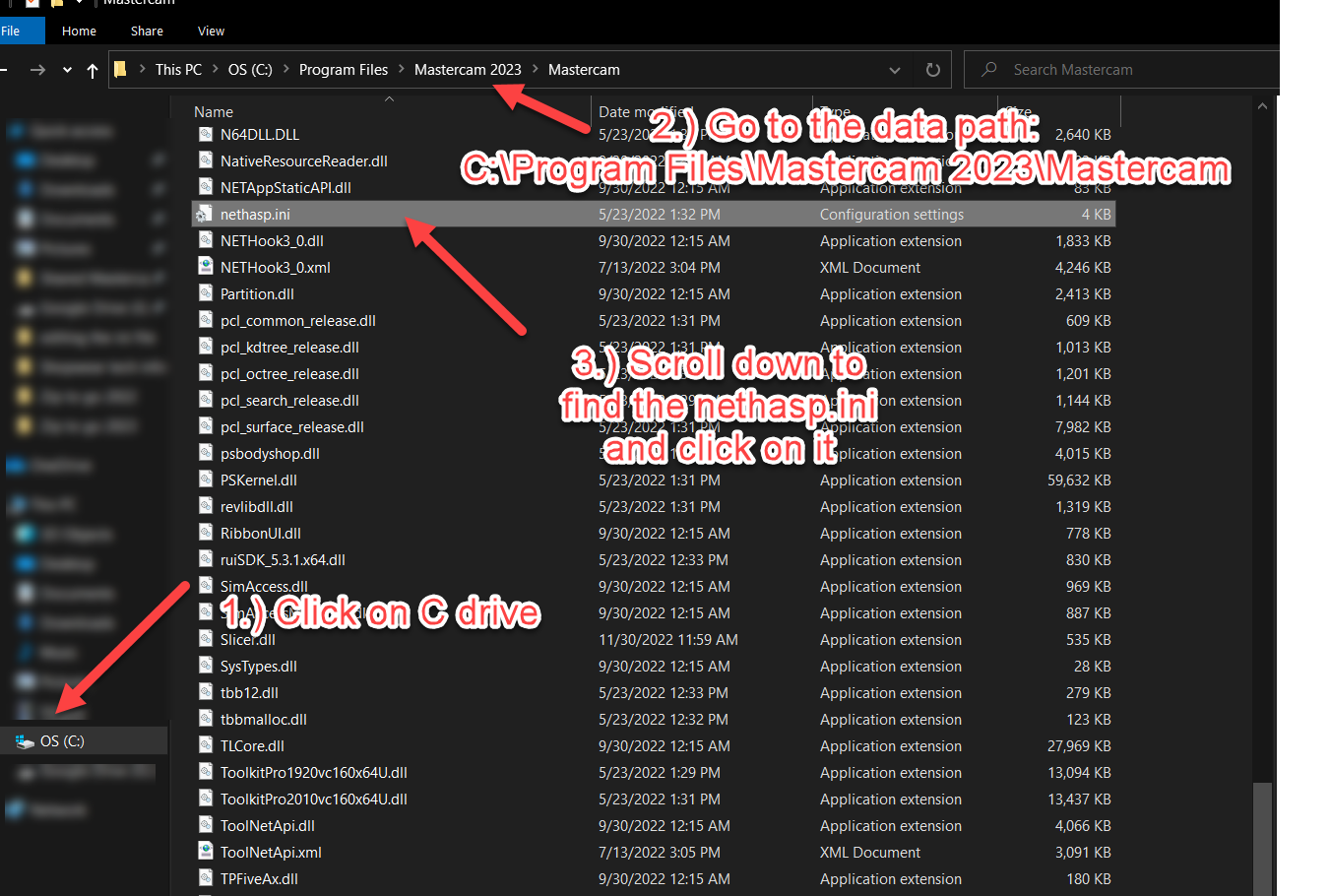
Task: Open the Share ribbon tab
Action: [x=147, y=31]
